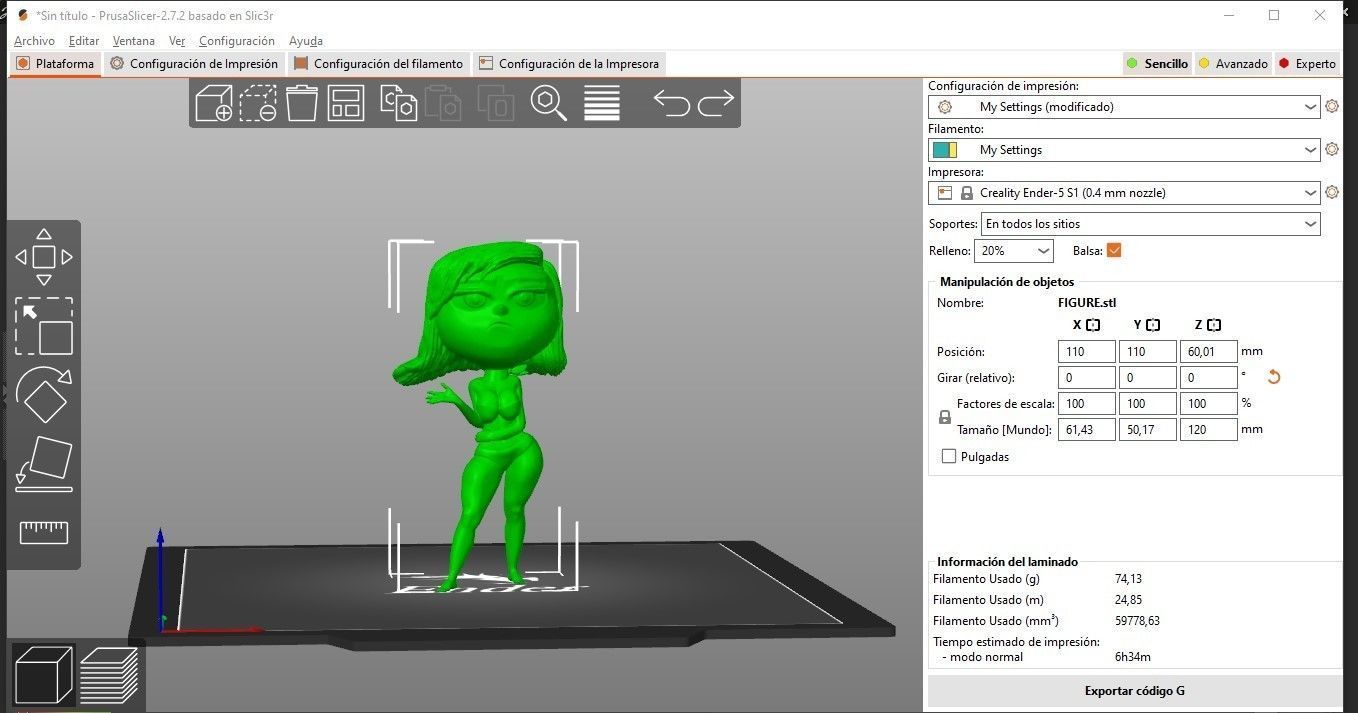Switch to 3D editor view cube
Image resolution: width=1358 pixels, height=713 pixels.
coord(44,675)
